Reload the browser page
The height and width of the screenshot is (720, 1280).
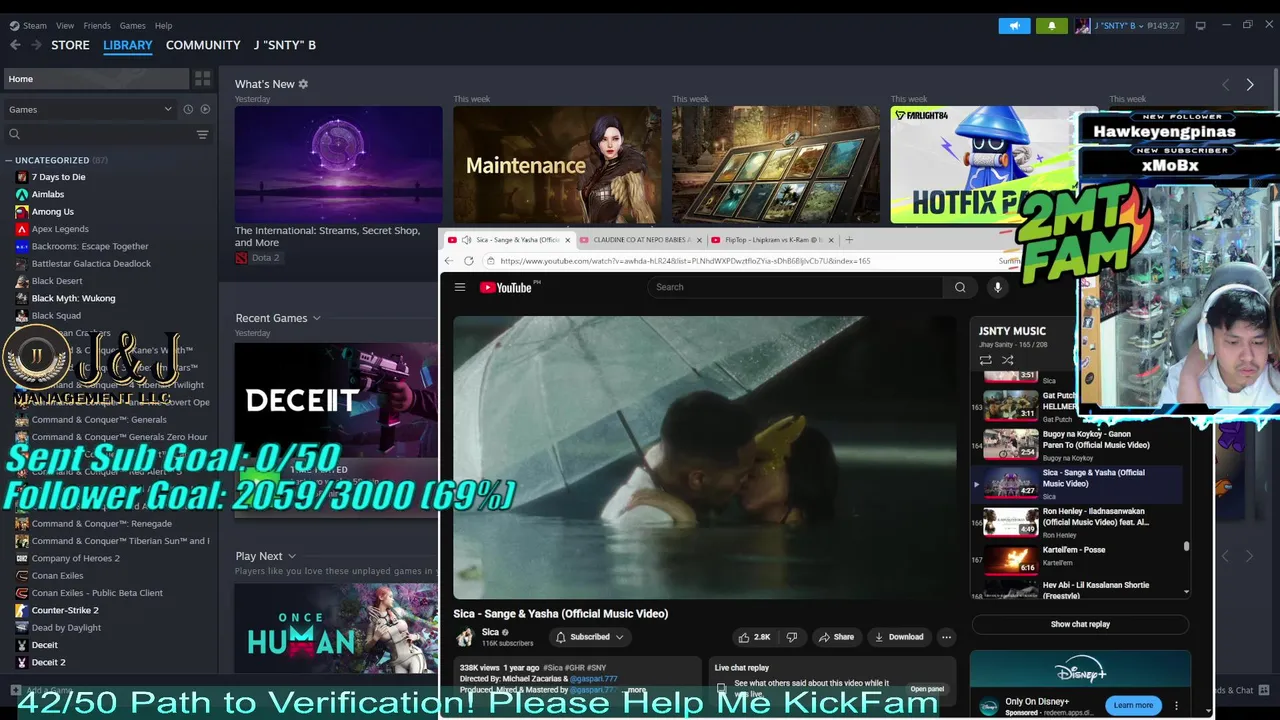point(468,261)
